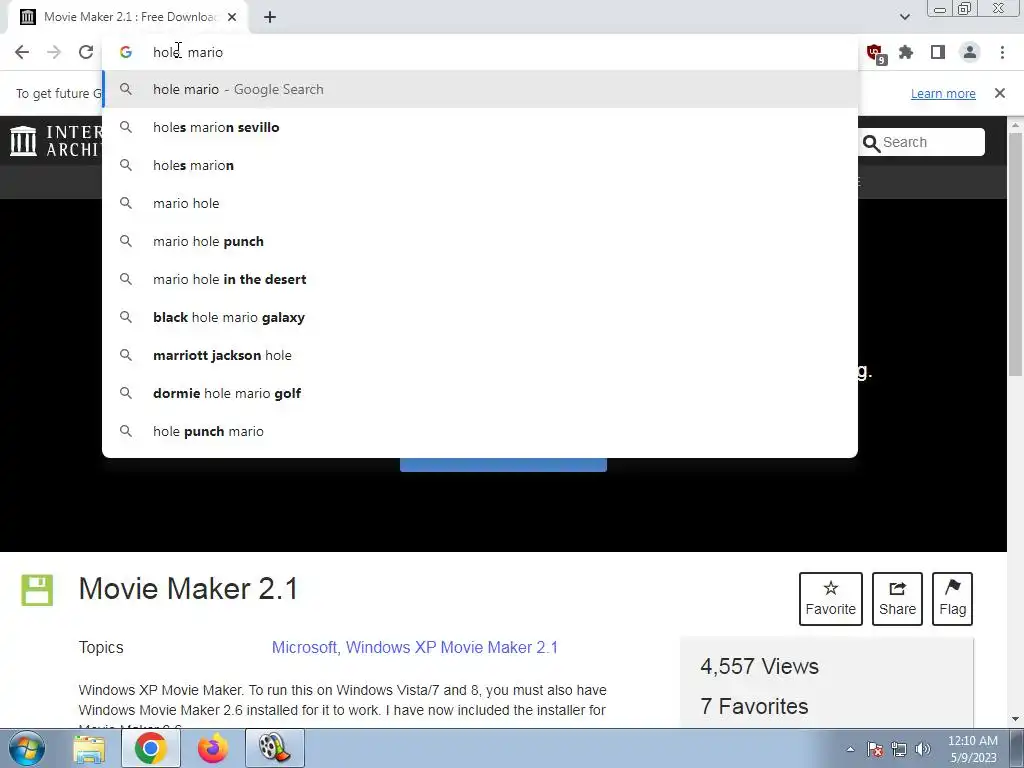1024x768 pixels.
Task: Click the Chrome taskbar icon
Action: point(150,748)
